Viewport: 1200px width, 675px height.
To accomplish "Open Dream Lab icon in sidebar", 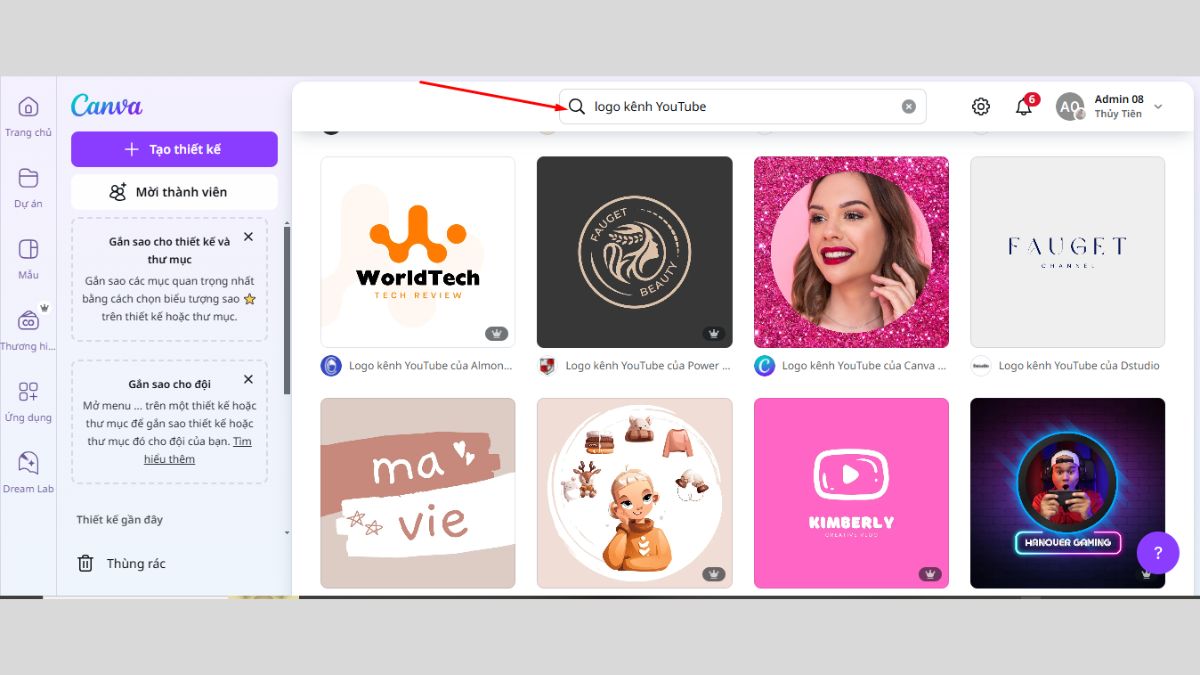I will 28,463.
